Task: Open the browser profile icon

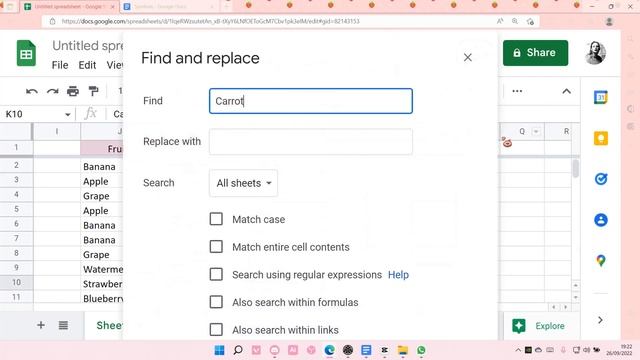Action: 609,21
